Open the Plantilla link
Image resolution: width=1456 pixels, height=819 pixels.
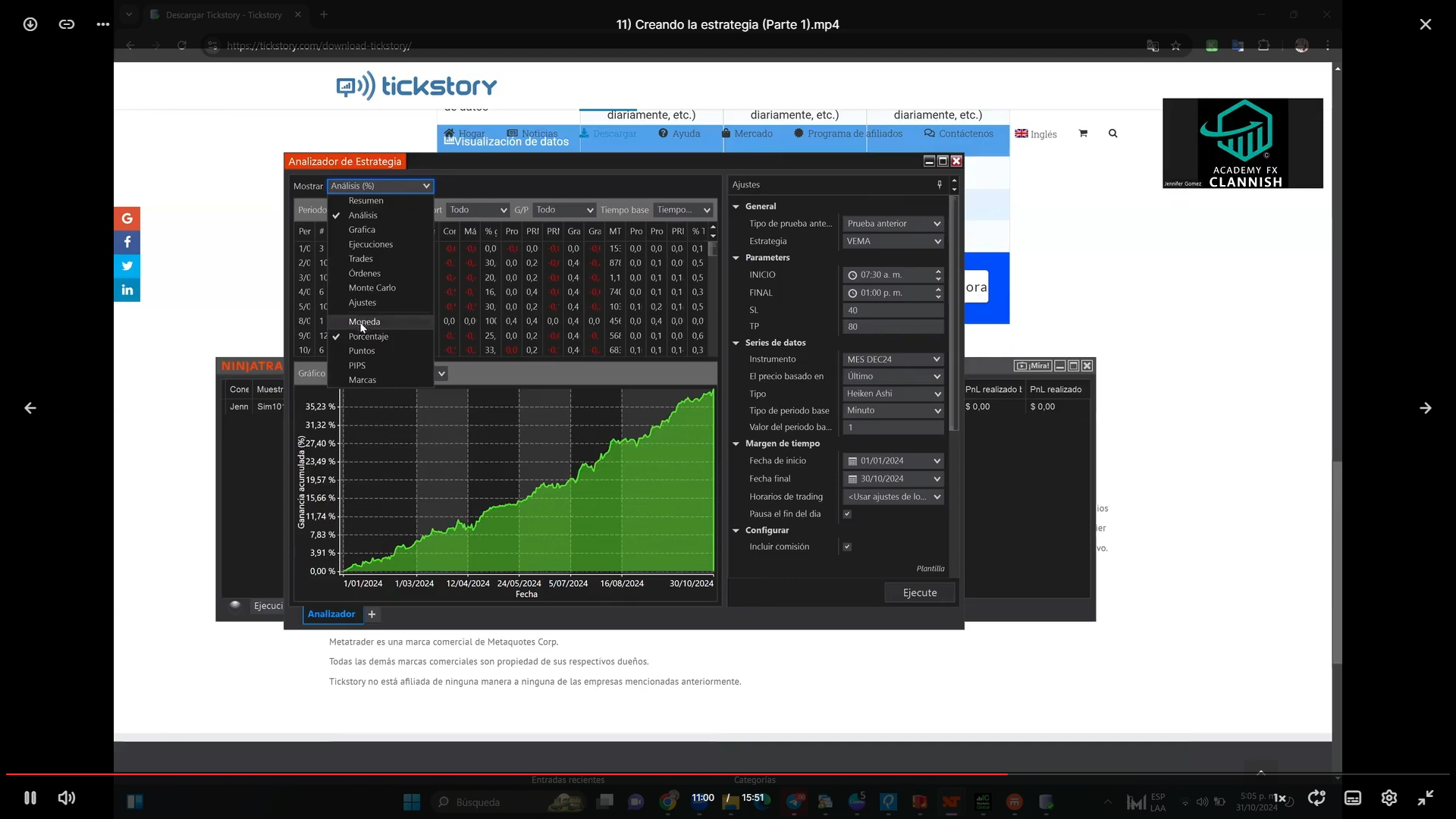[930, 569]
